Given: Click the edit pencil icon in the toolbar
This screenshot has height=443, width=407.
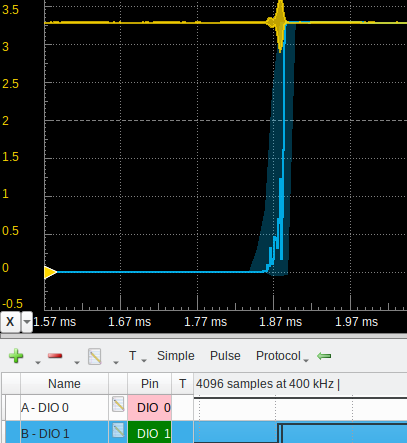Looking at the screenshot, I should click(x=95, y=356).
